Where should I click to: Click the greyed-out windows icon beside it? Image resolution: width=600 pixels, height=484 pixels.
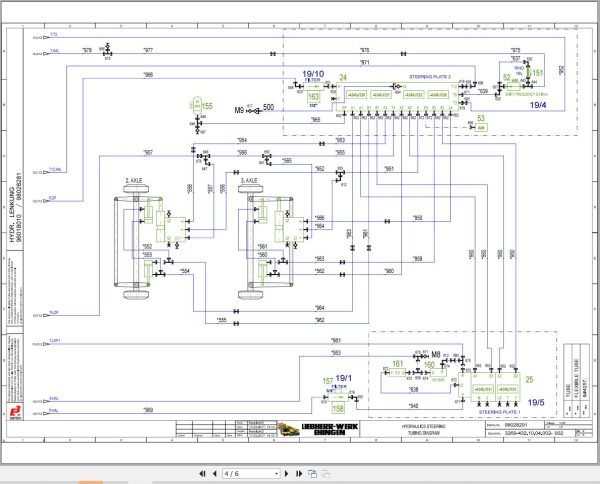coord(326,474)
